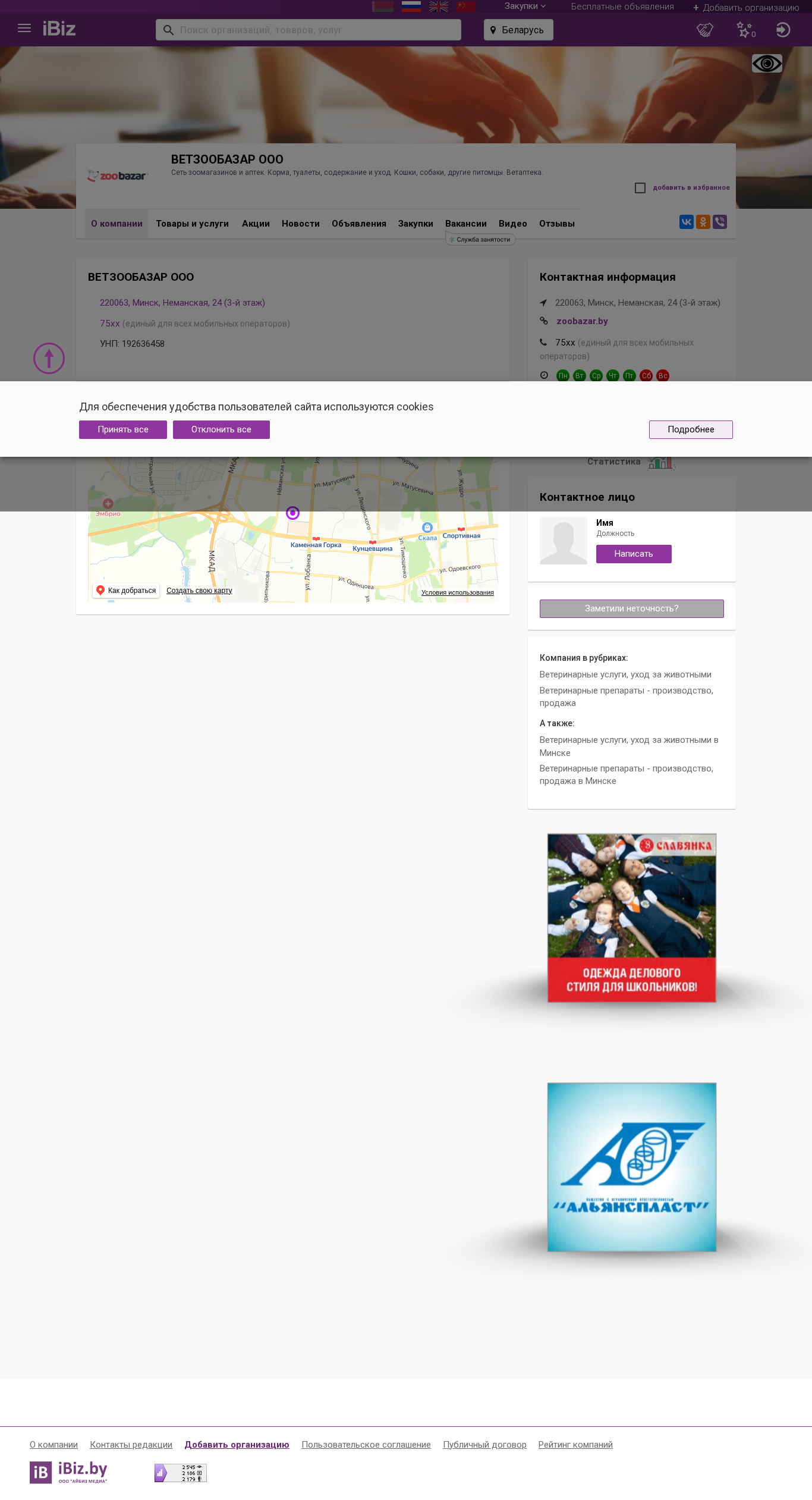Click the Служба занятости badge
The image size is (812, 1500).
click(x=480, y=240)
